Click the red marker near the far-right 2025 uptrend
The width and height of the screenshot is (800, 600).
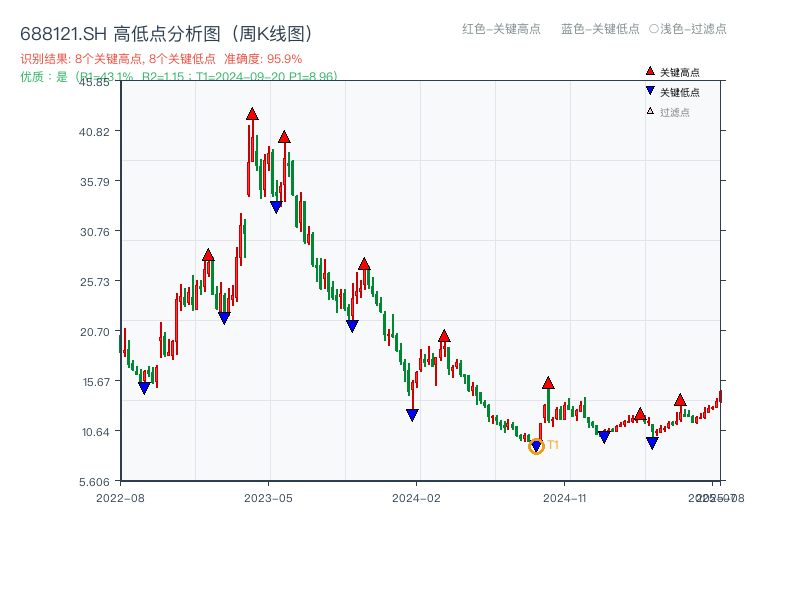(681, 401)
